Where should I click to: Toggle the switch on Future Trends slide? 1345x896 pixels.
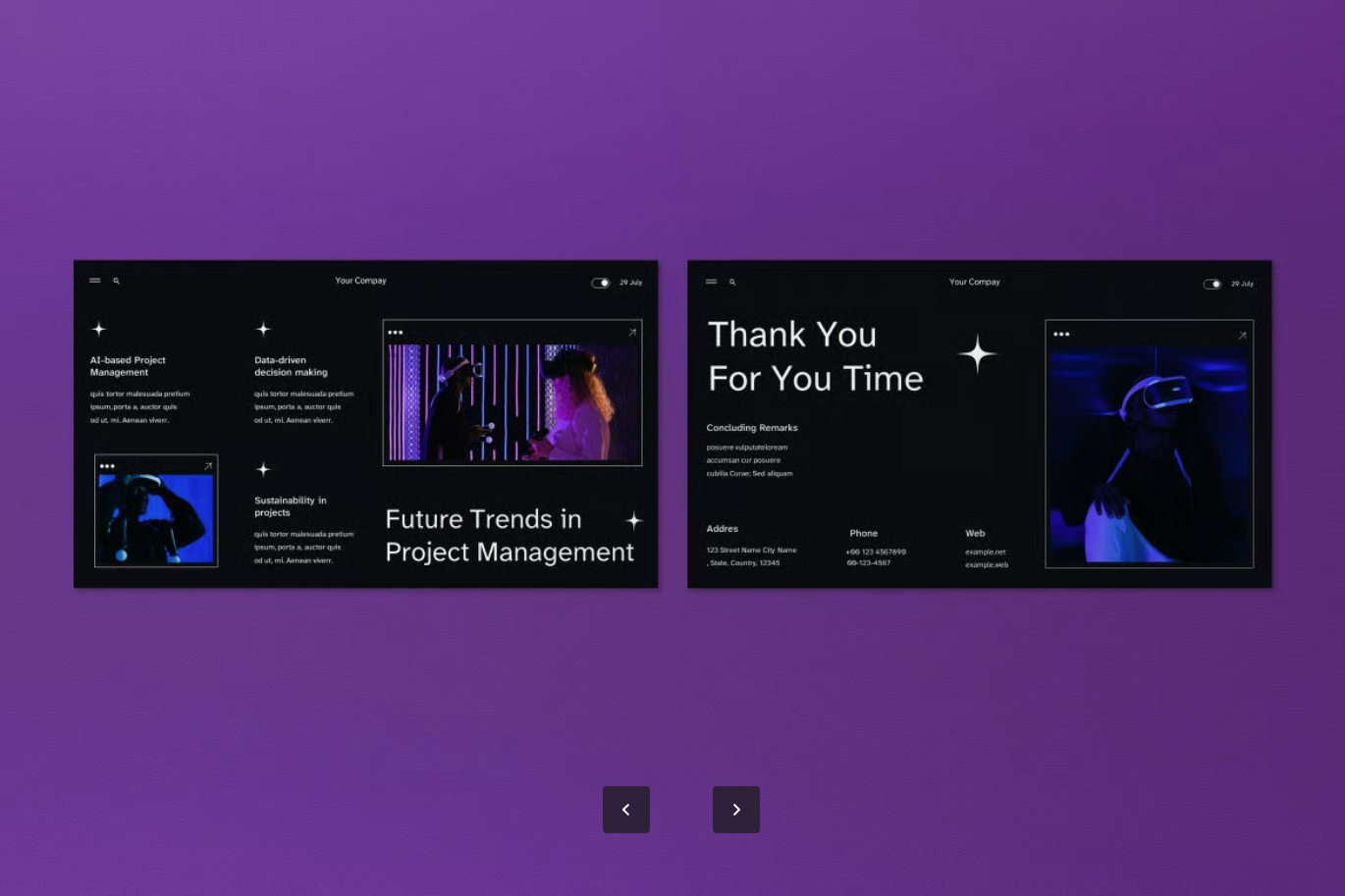pos(601,283)
